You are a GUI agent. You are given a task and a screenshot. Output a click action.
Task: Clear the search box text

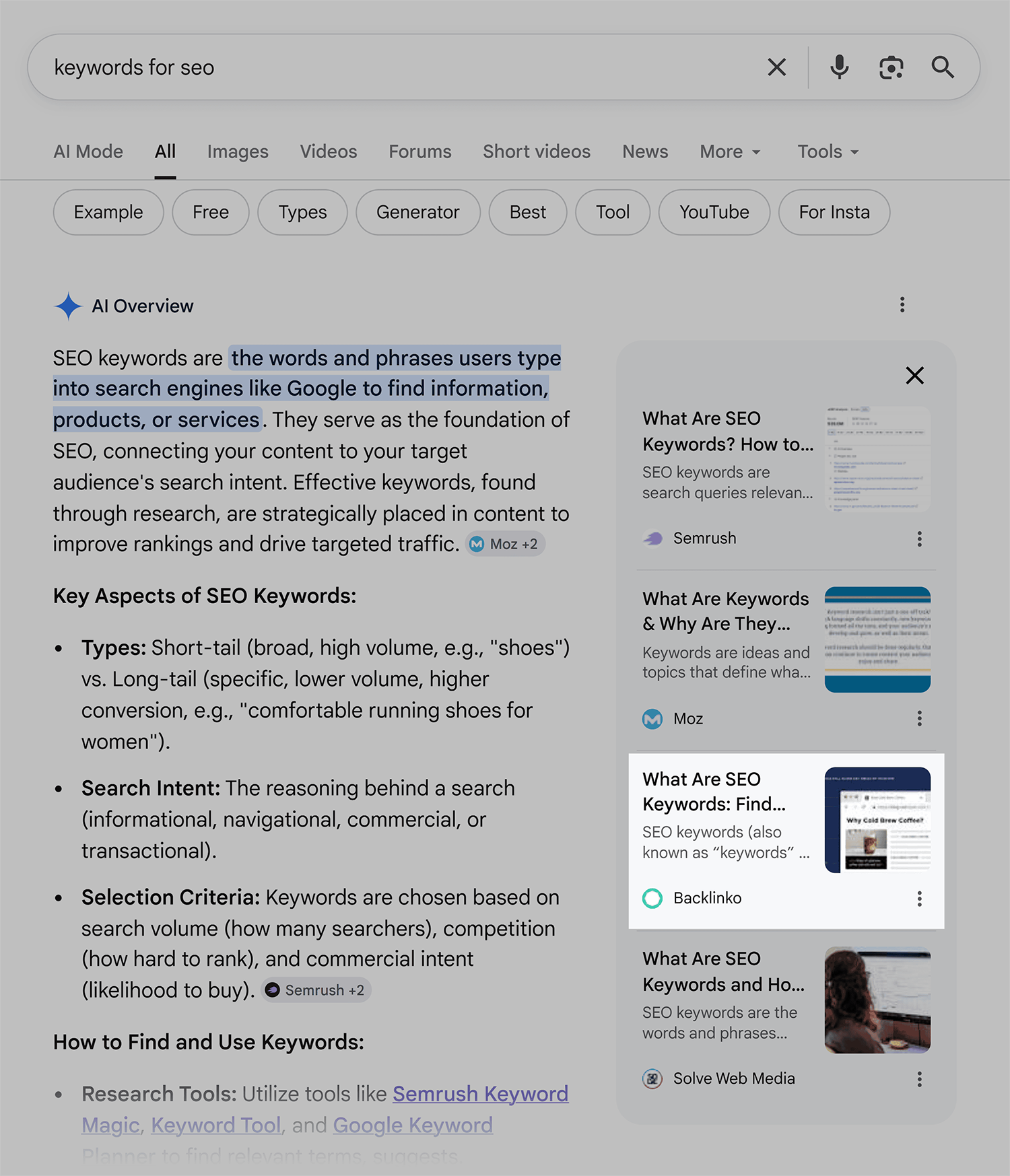click(777, 67)
